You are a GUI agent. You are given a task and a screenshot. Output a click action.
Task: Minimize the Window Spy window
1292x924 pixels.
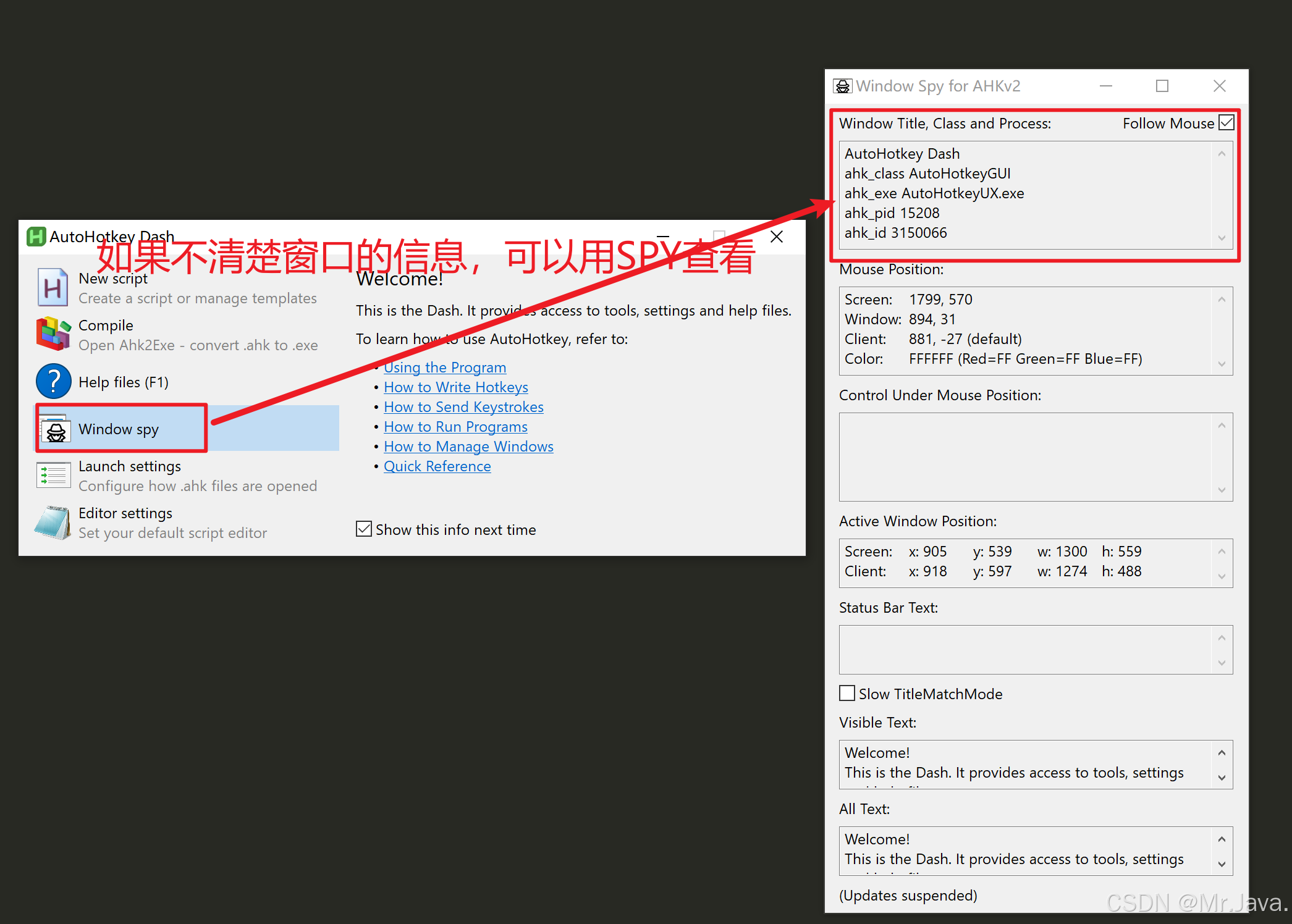pyautogui.click(x=1106, y=86)
